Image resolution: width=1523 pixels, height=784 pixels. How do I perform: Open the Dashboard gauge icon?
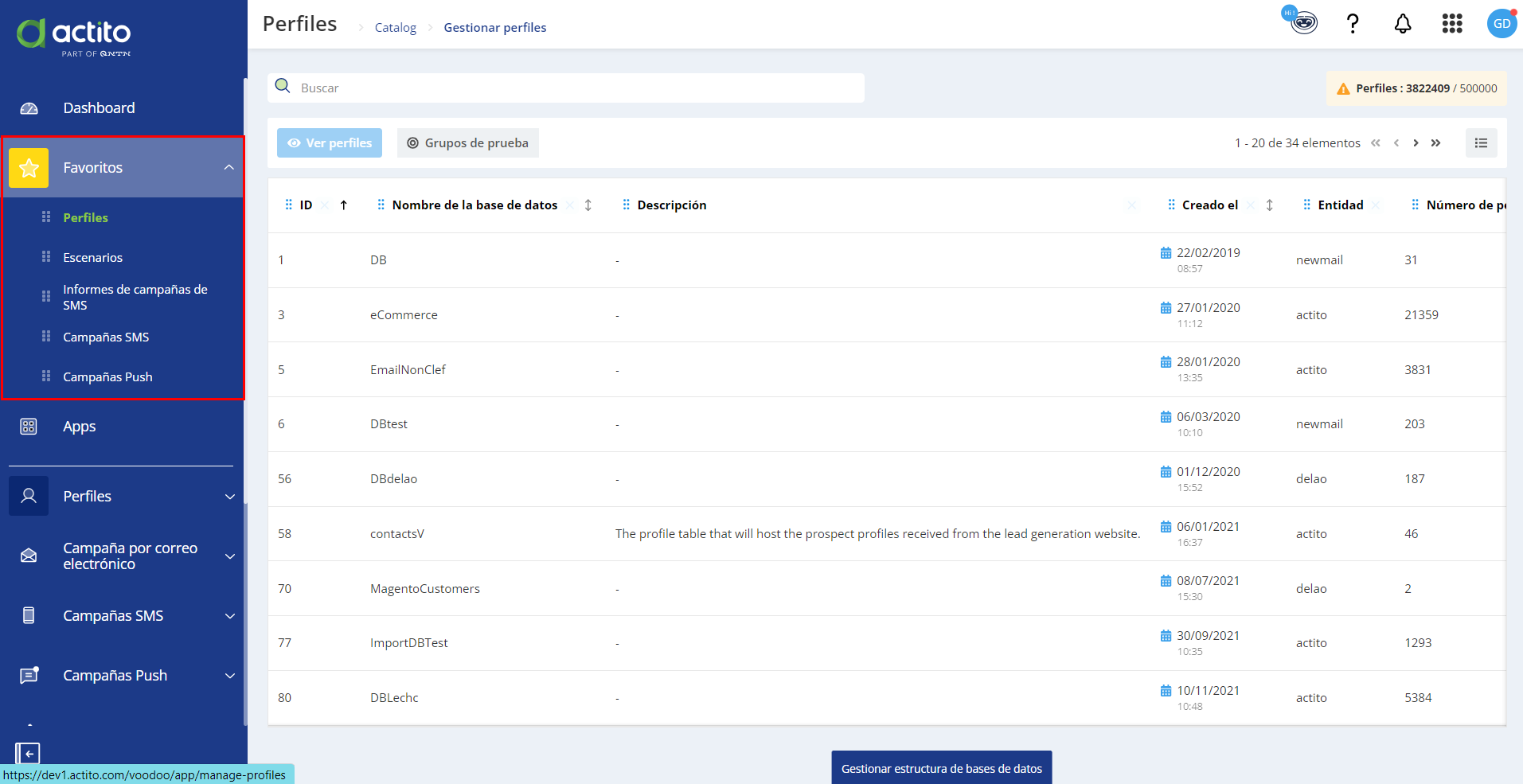29,108
